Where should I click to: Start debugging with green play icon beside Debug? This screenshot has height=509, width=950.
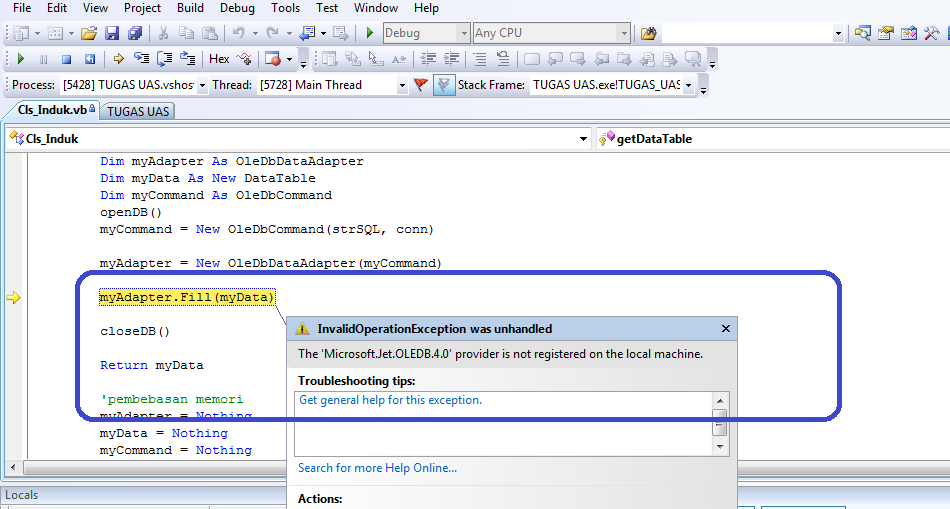pos(370,33)
